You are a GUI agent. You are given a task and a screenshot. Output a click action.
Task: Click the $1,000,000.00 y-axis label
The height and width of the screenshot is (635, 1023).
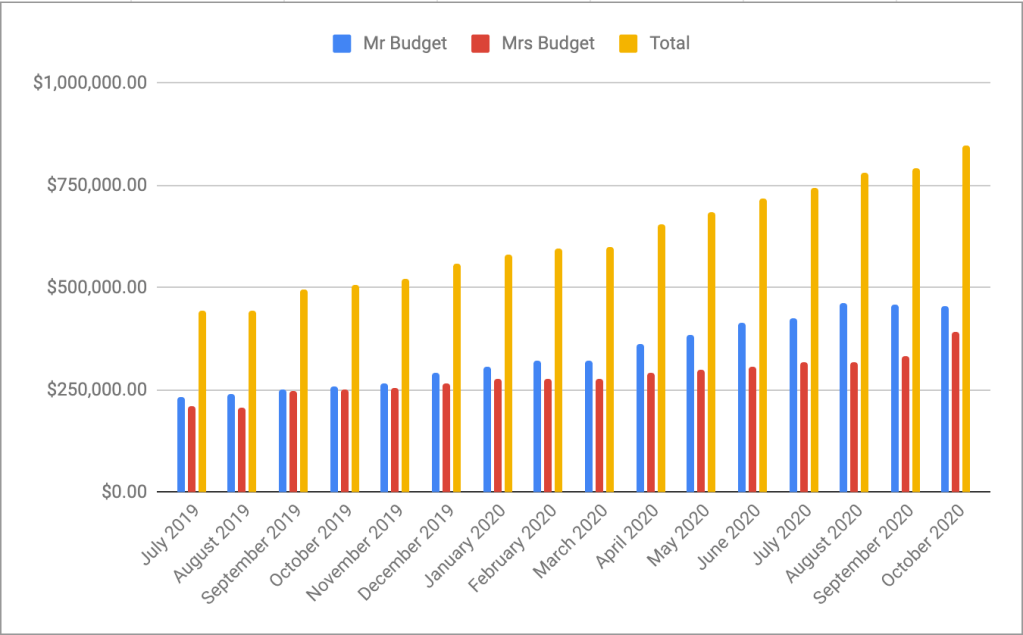coord(90,83)
